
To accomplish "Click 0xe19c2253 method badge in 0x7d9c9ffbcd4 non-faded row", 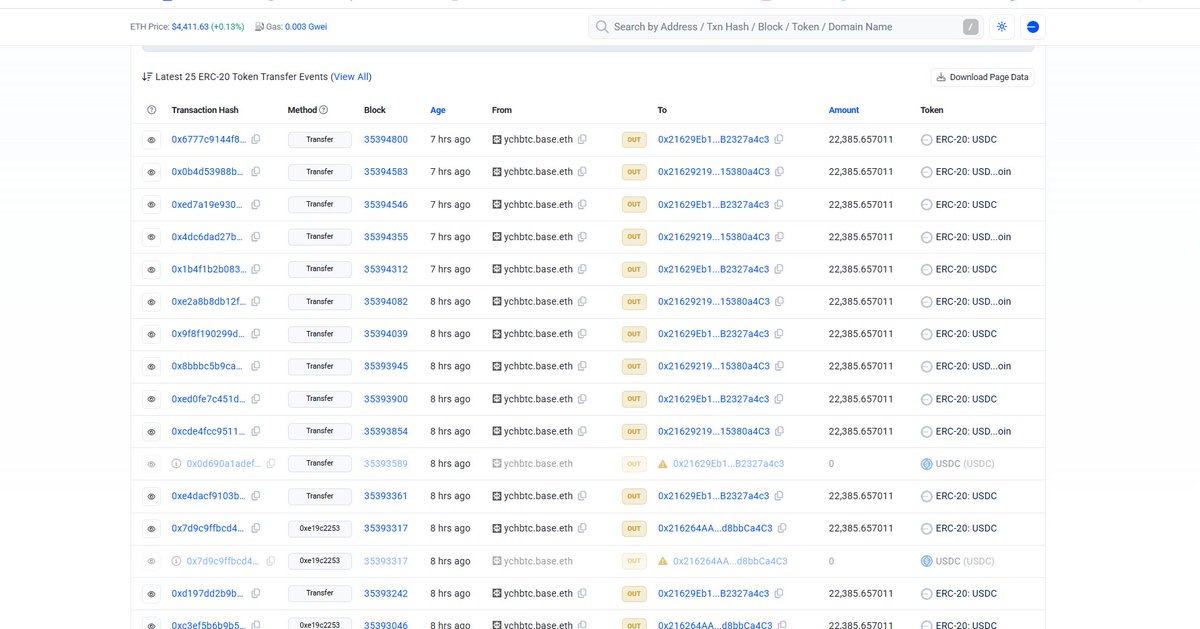I will (x=320, y=528).
